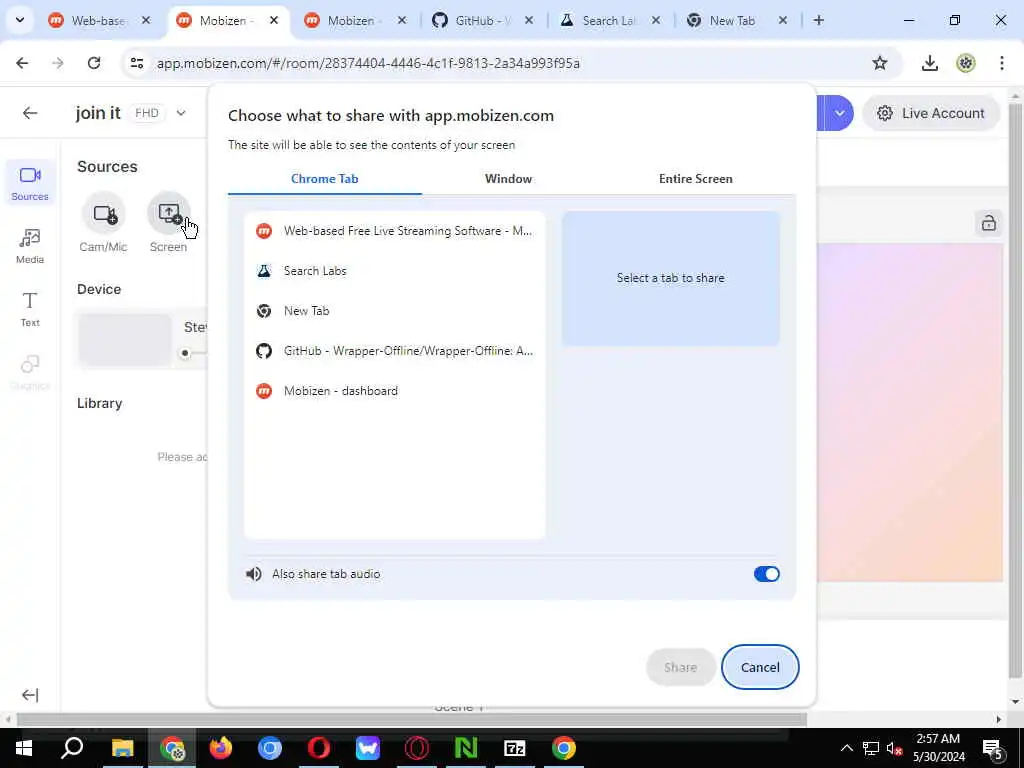Go back using Mobizen's back arrow

(x=30, y=113)
